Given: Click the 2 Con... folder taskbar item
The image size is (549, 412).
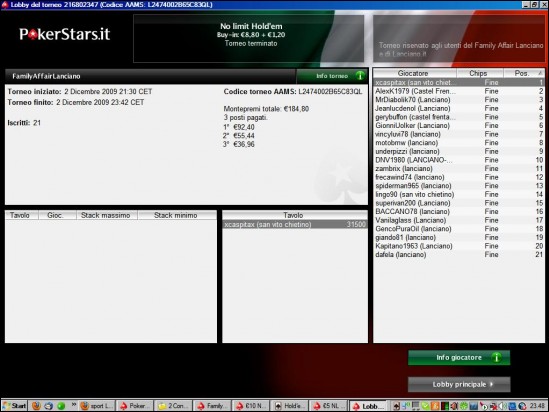Looking at the screenshot, I should point(173,406).
